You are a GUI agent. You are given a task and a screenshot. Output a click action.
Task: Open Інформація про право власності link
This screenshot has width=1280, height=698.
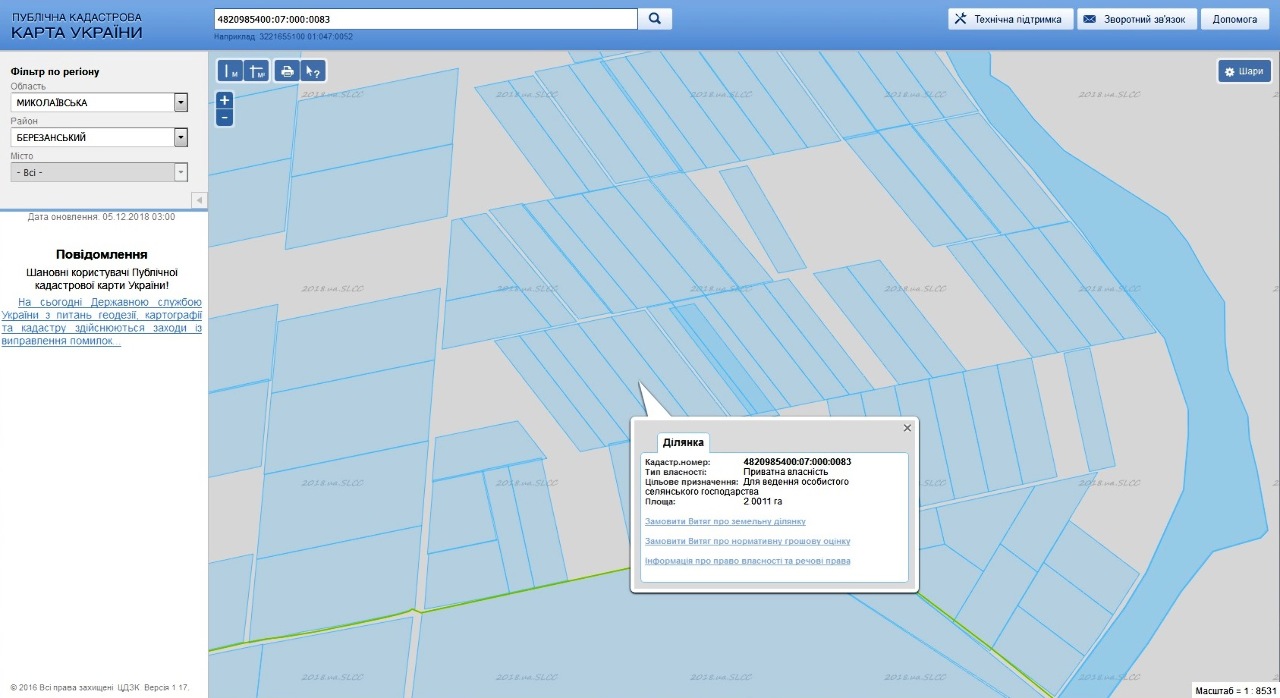(x=747, y=561)
